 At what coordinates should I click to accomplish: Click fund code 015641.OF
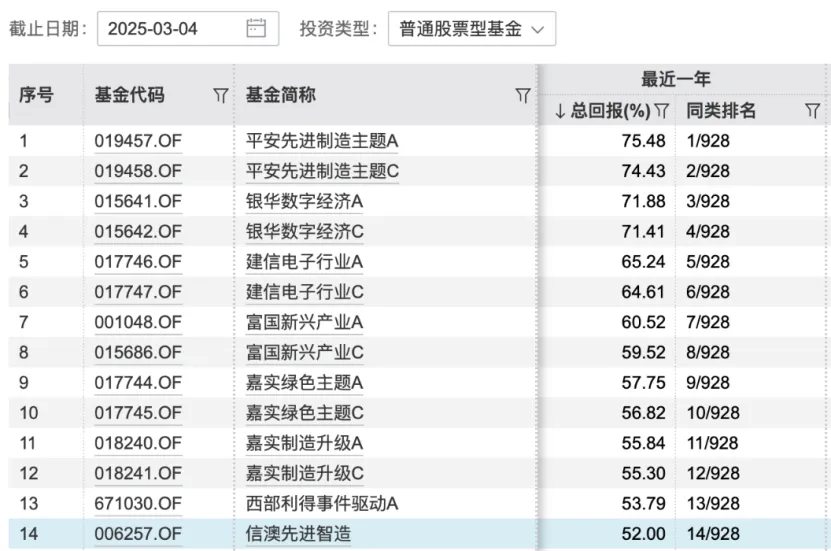[138, 201]
